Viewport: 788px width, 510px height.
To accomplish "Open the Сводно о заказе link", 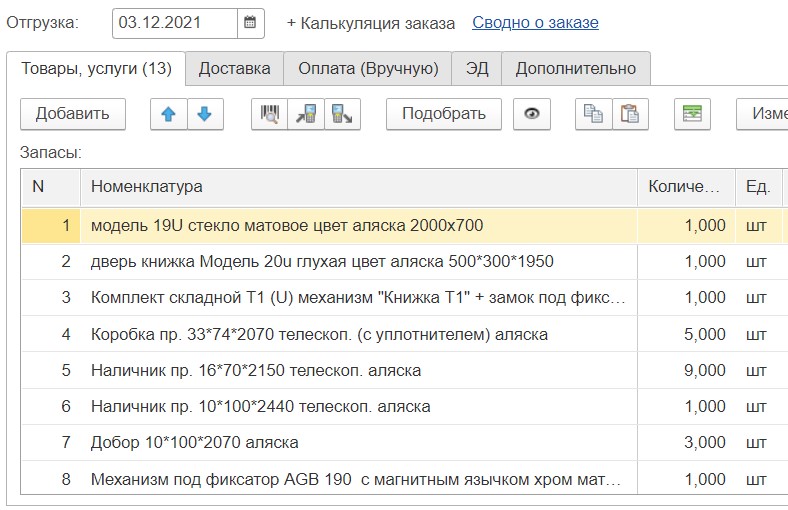I will pyautogui.click(x=535, y=22).
